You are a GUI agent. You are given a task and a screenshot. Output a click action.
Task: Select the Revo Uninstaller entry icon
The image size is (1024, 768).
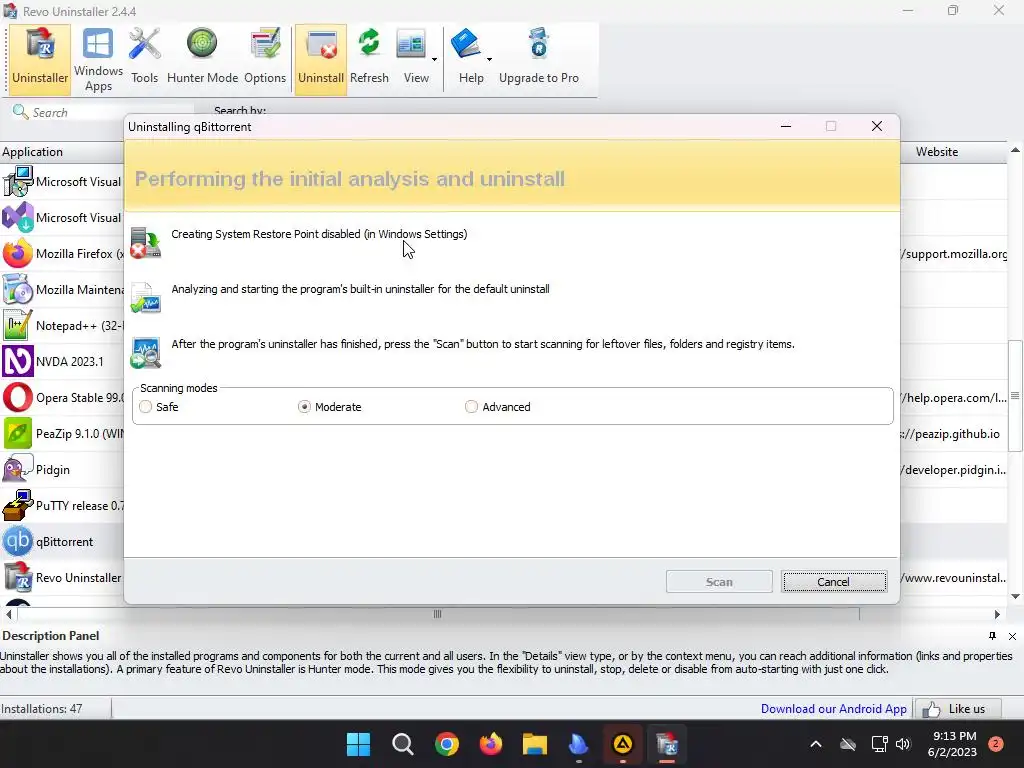(18, 577)
